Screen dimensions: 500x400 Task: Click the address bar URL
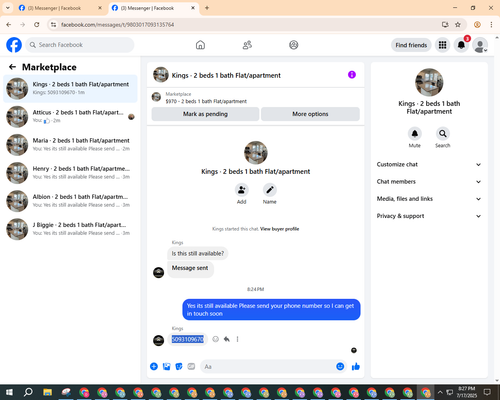tap(117, 25)
